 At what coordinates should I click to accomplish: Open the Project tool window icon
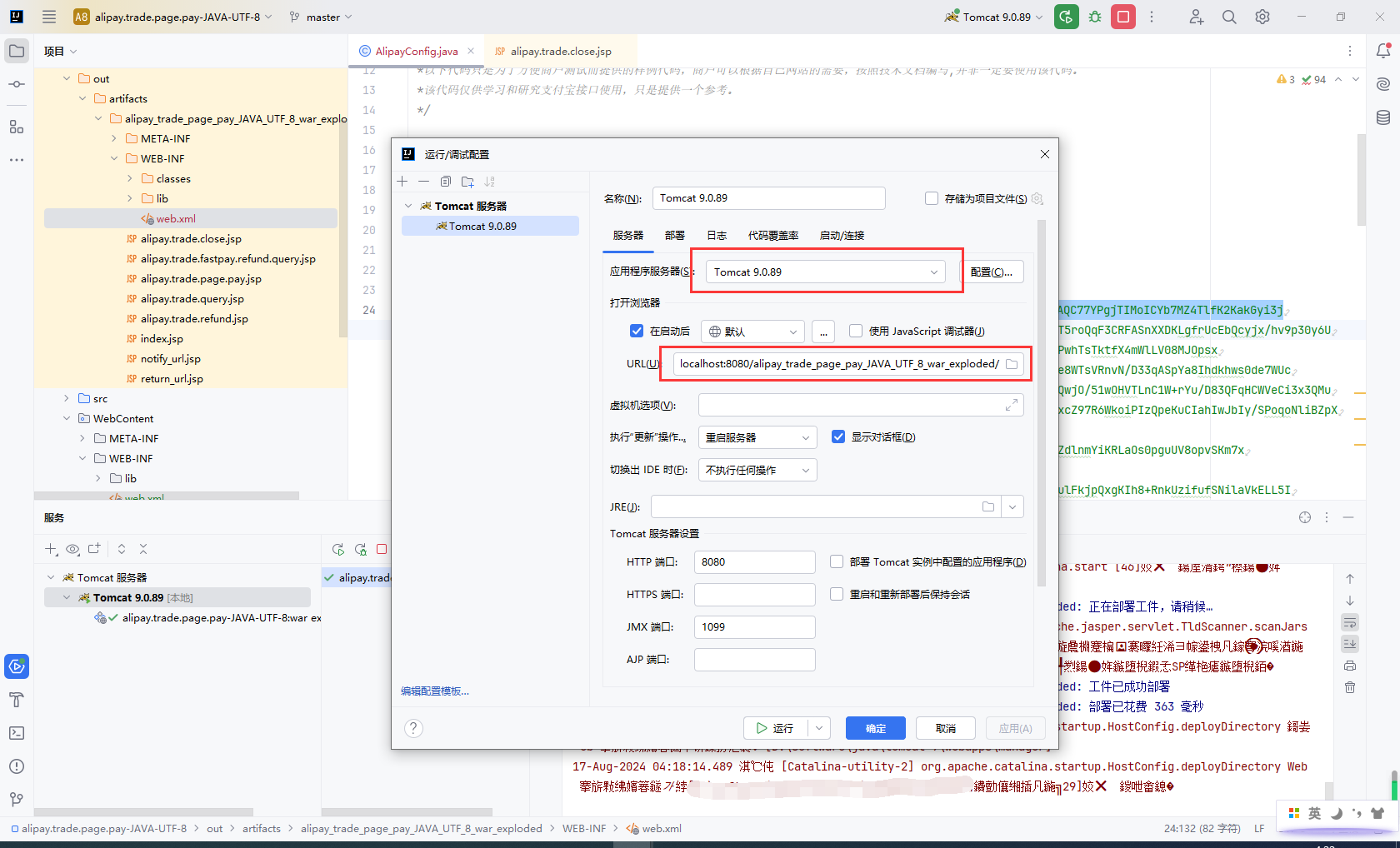coord(17,51)
